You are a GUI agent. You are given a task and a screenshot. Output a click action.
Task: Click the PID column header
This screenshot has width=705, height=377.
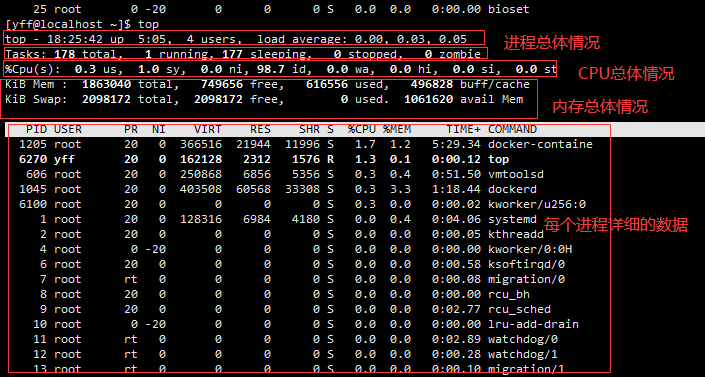tap(36, 130)
